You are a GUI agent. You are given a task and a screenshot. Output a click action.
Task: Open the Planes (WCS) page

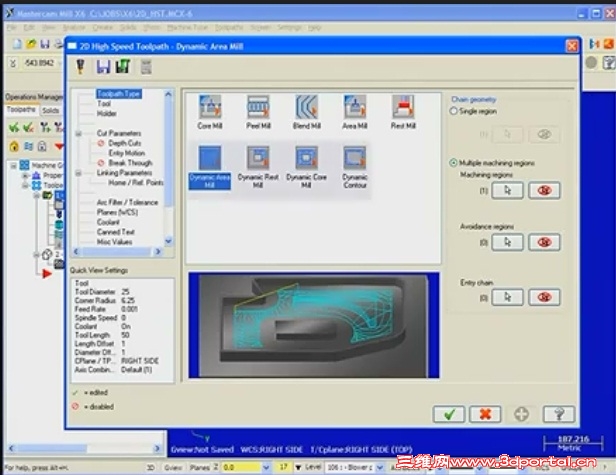pos(117,212)
